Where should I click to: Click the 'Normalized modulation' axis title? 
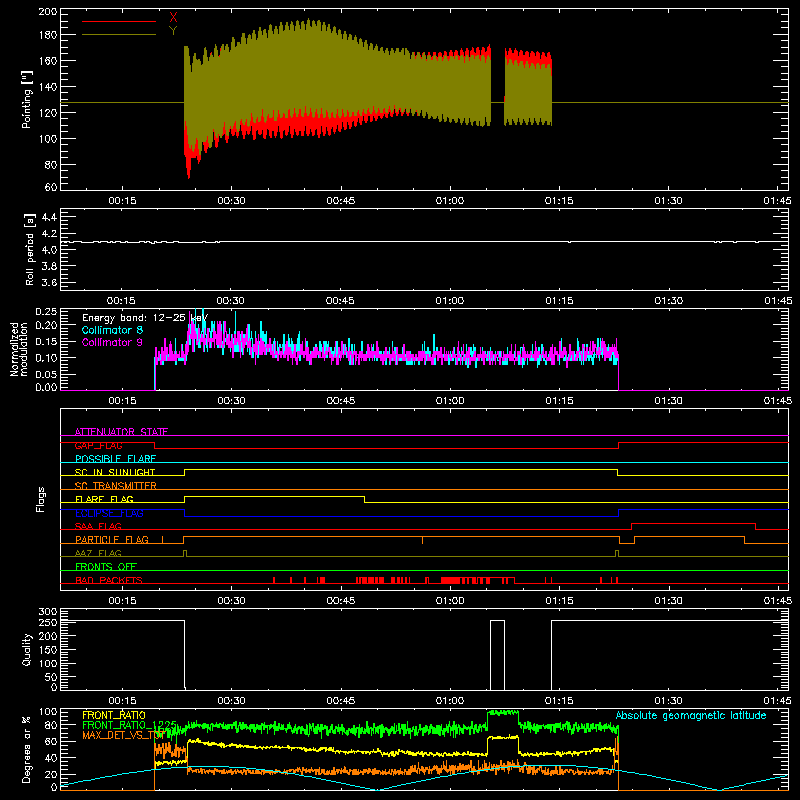click(x=19, y=349)
